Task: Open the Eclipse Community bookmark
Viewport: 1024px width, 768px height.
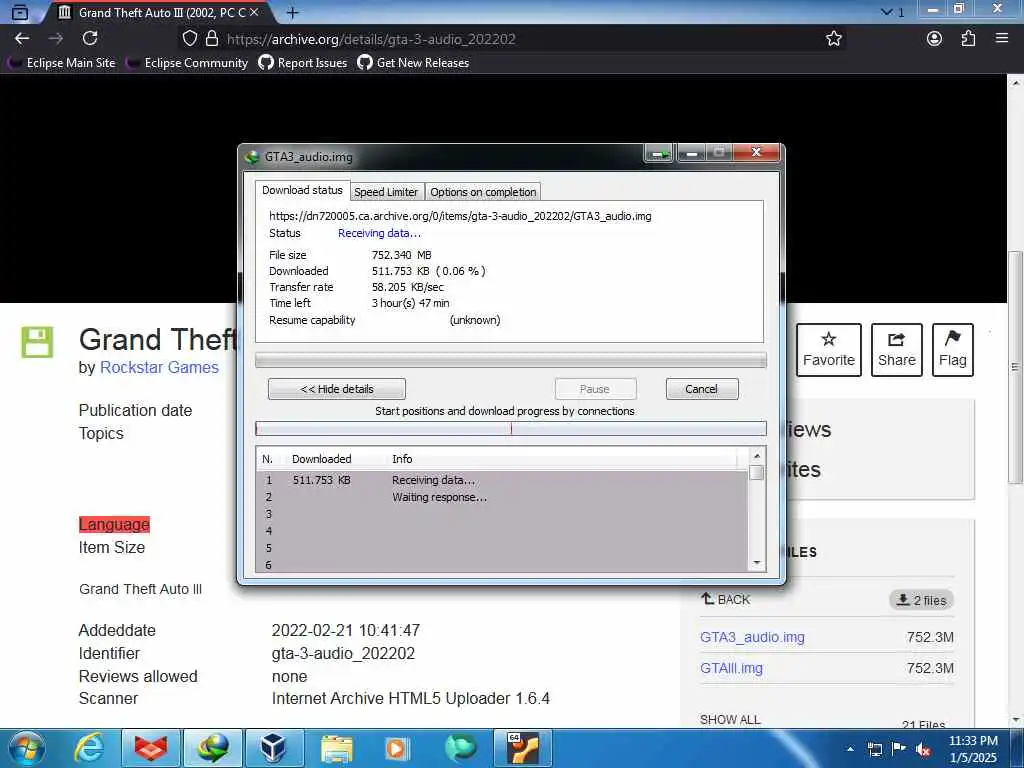Action: coord(187,63)
